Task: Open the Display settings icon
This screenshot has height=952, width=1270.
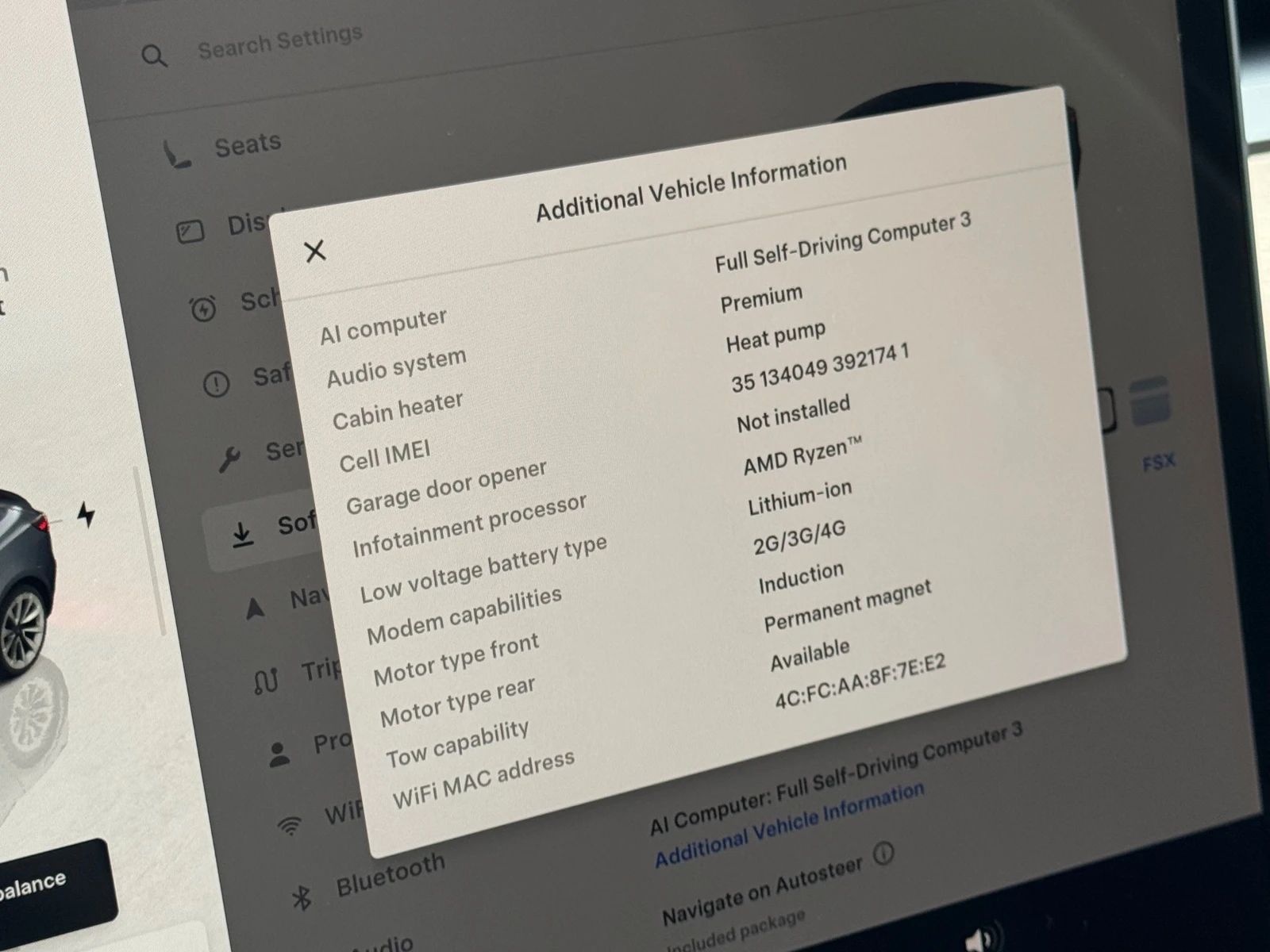Action: coord(190,232)
